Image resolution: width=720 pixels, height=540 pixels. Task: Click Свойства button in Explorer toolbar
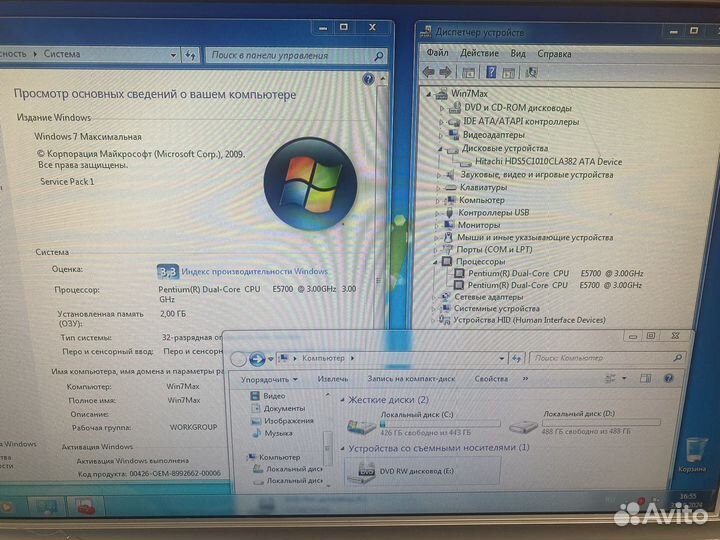tap(491, 379)
